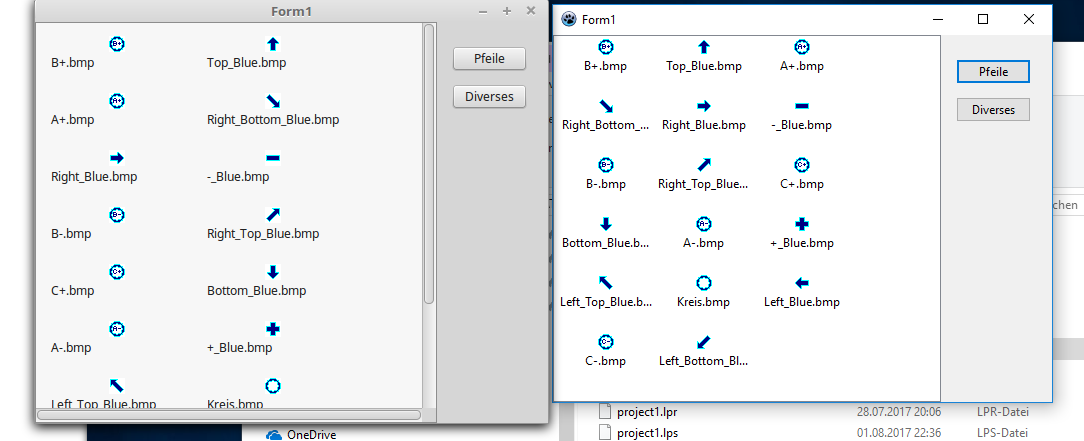1084x441 pixels.
Task: Click Bottom_Blue.bmp down arrow in left window
Action: pos(273,272)
